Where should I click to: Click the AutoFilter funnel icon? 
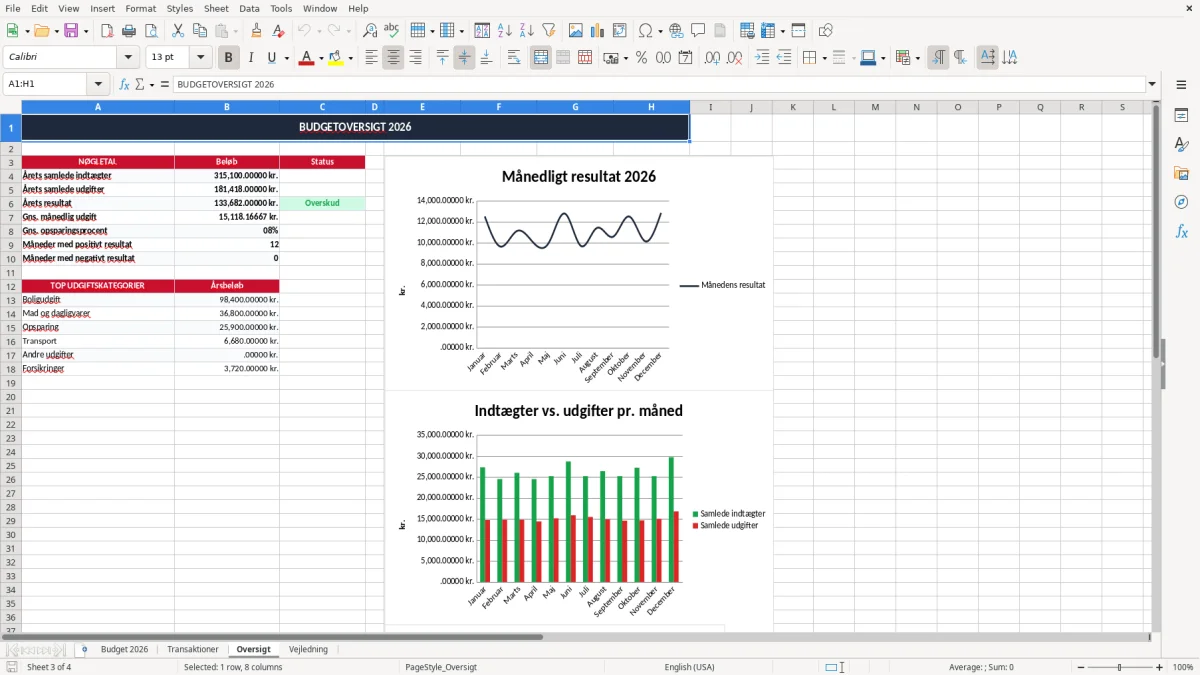(x=548, y=31)
